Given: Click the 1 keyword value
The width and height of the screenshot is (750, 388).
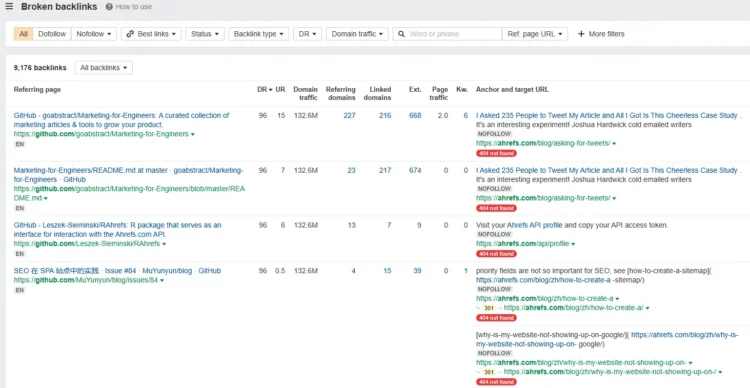Looking at the screenshot, I should 466,271.
